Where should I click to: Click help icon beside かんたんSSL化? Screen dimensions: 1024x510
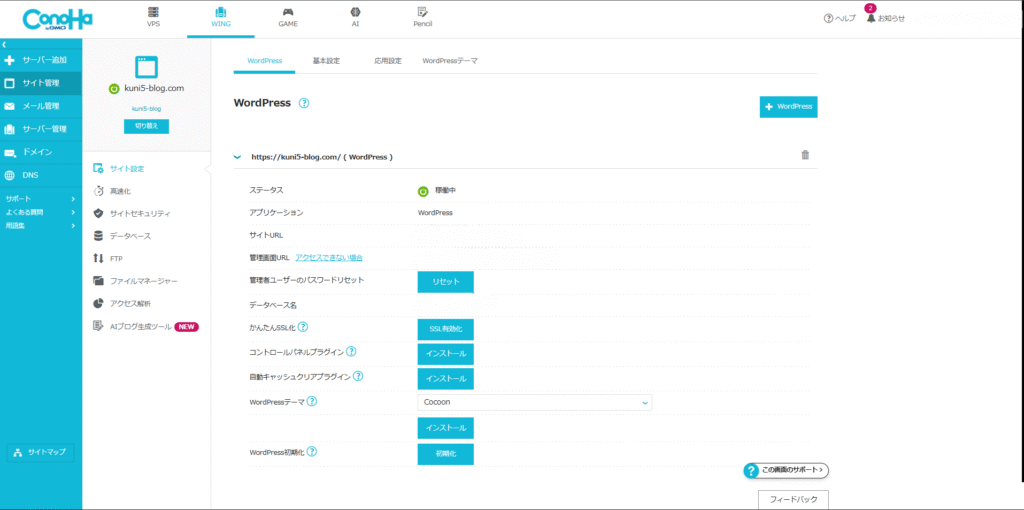tap(303, 327)
